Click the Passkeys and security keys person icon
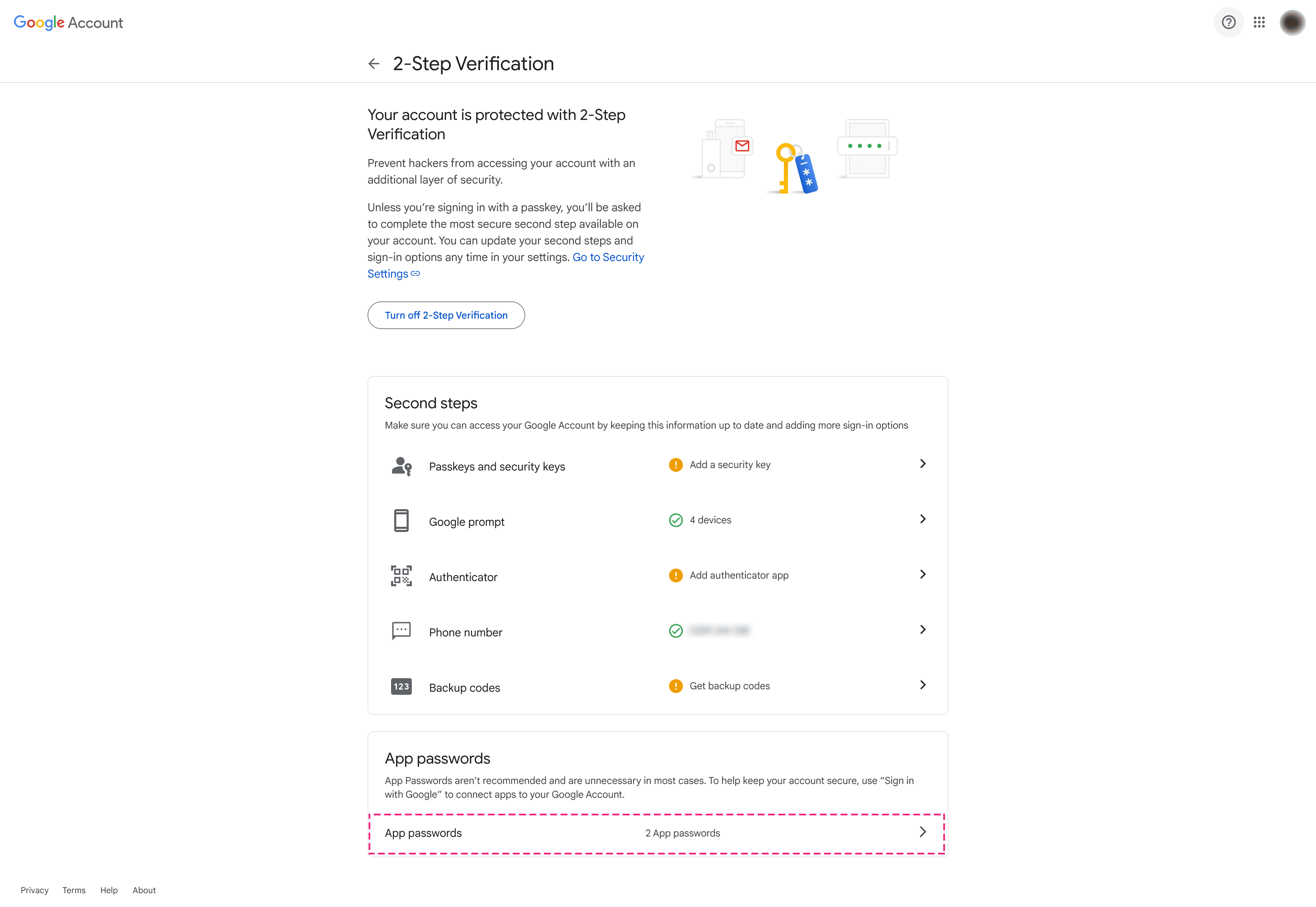Screen dimensions: 1316x907 coord(401,466)
